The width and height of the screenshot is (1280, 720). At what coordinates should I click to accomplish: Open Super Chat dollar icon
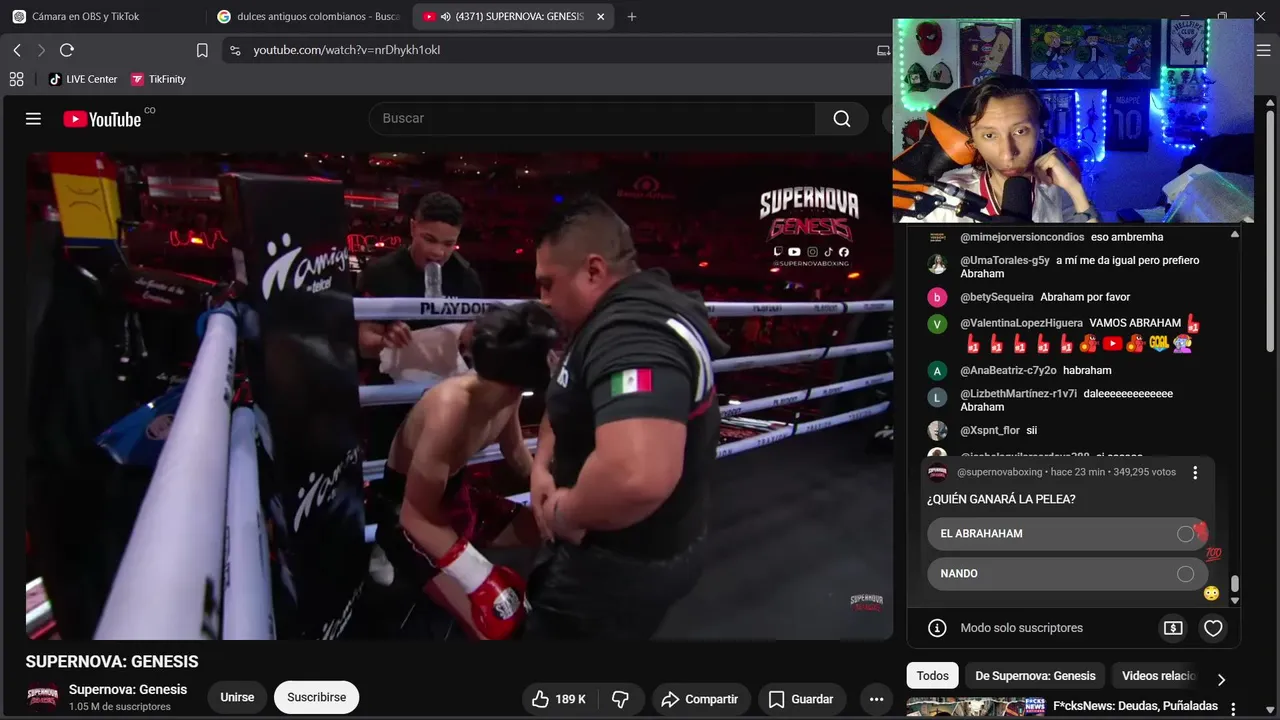[1173, 628]
